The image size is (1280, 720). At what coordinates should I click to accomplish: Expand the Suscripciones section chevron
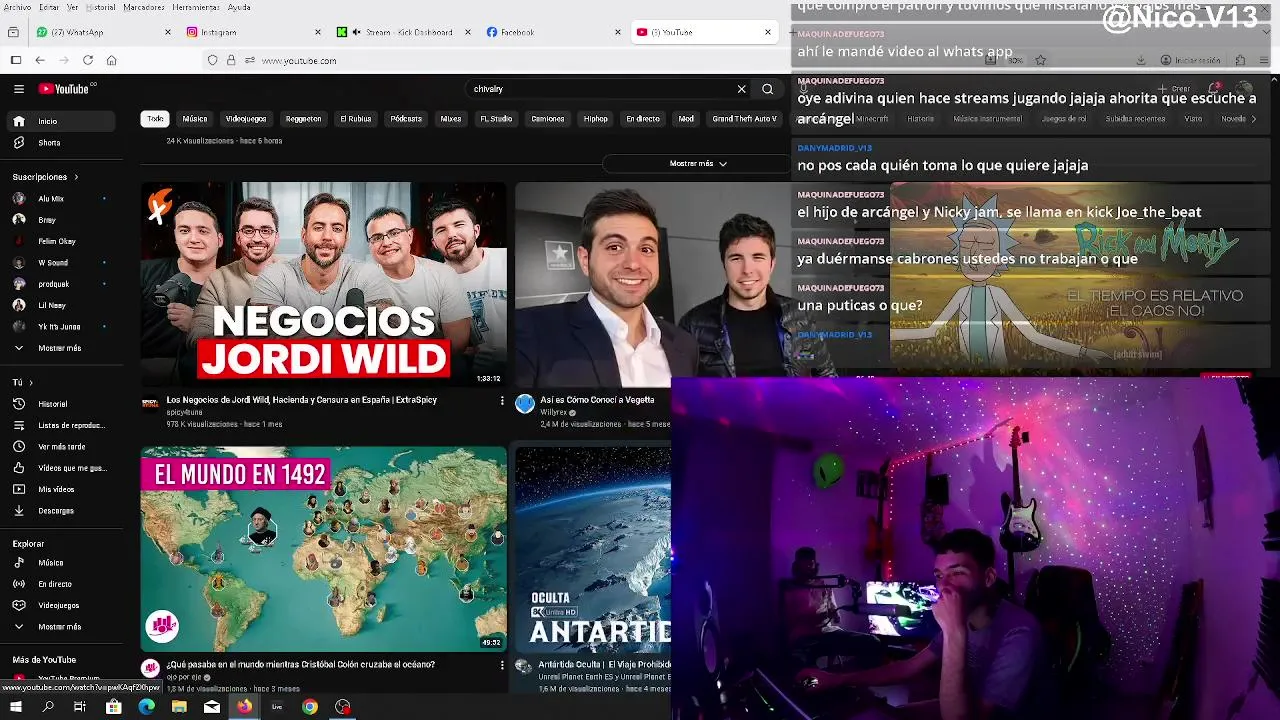point(75,177)
